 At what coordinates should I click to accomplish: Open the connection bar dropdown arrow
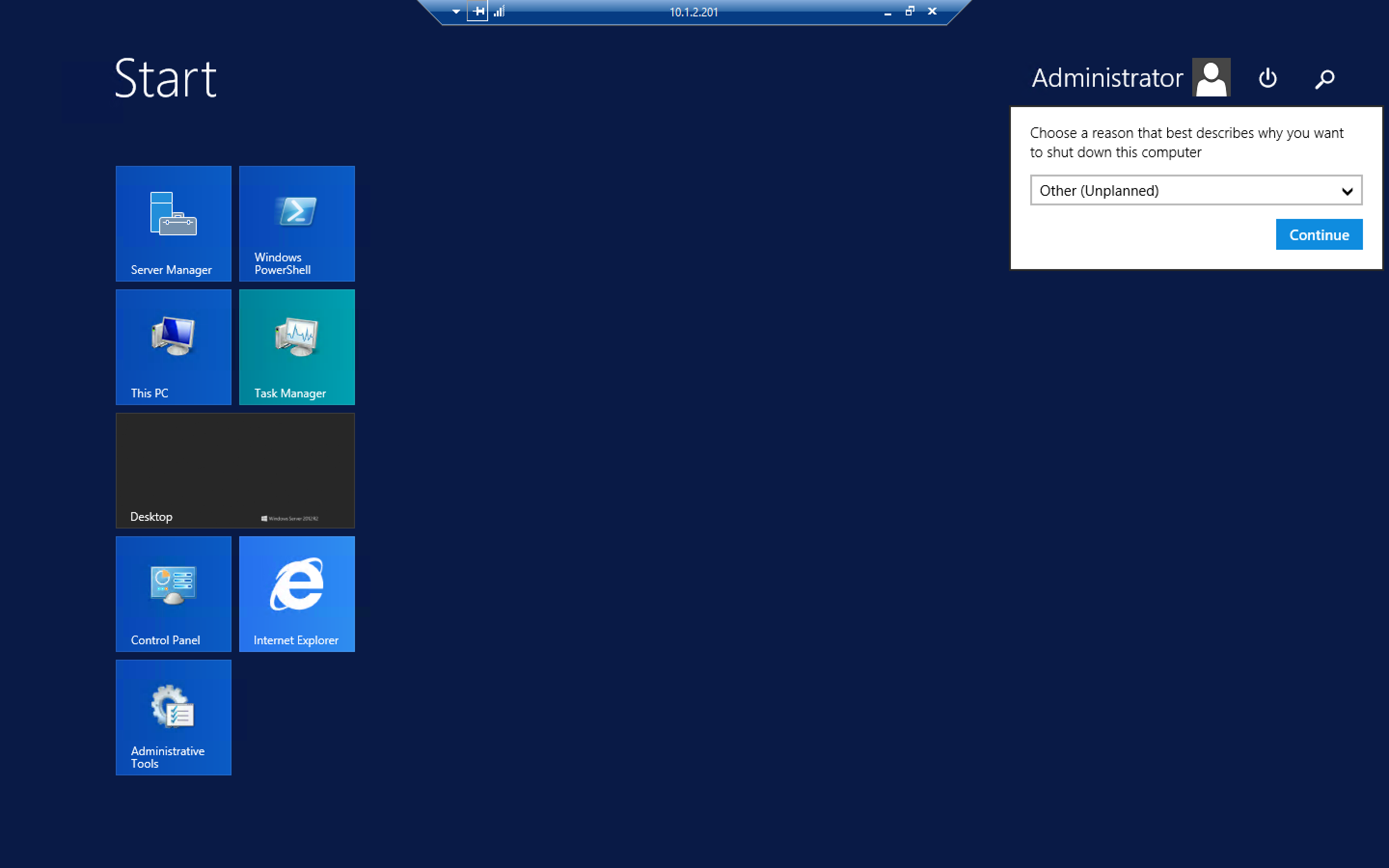click(x=456, y=12)
